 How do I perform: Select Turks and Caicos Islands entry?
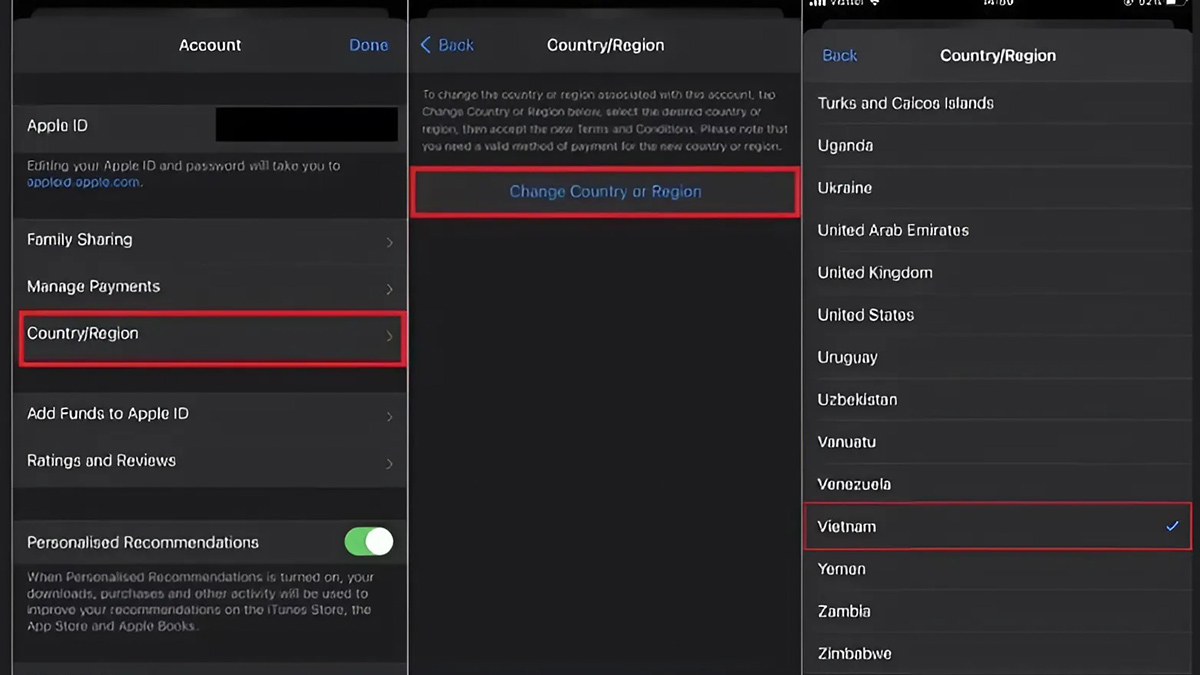(x=906, y=103)
